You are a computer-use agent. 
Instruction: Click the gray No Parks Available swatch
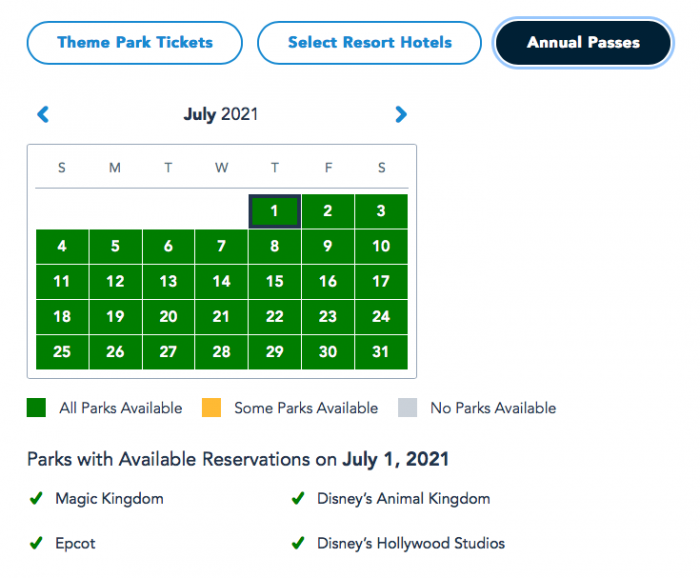pyautogui.click(x=406, y=408)
